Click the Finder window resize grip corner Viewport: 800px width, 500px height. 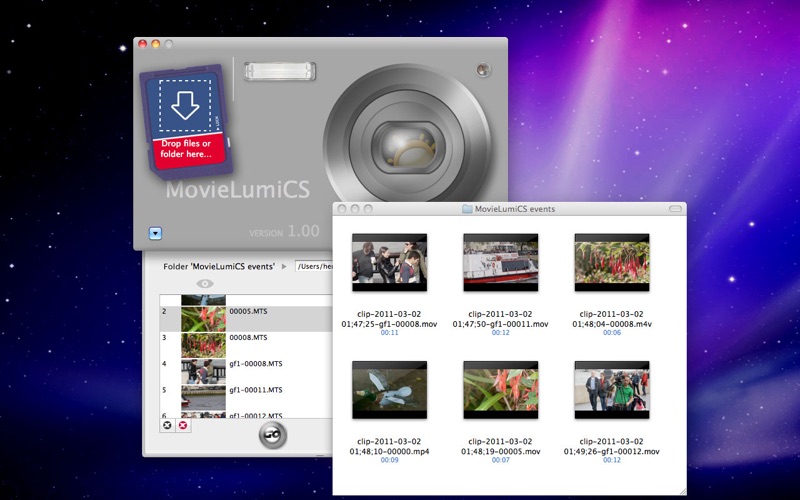point(682,491)
